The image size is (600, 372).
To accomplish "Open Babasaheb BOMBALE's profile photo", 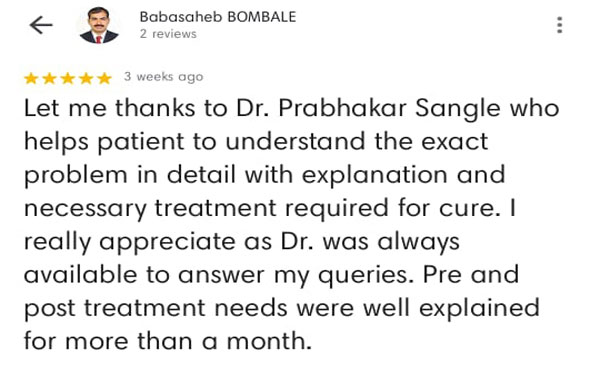I will [x=99, y=25].
